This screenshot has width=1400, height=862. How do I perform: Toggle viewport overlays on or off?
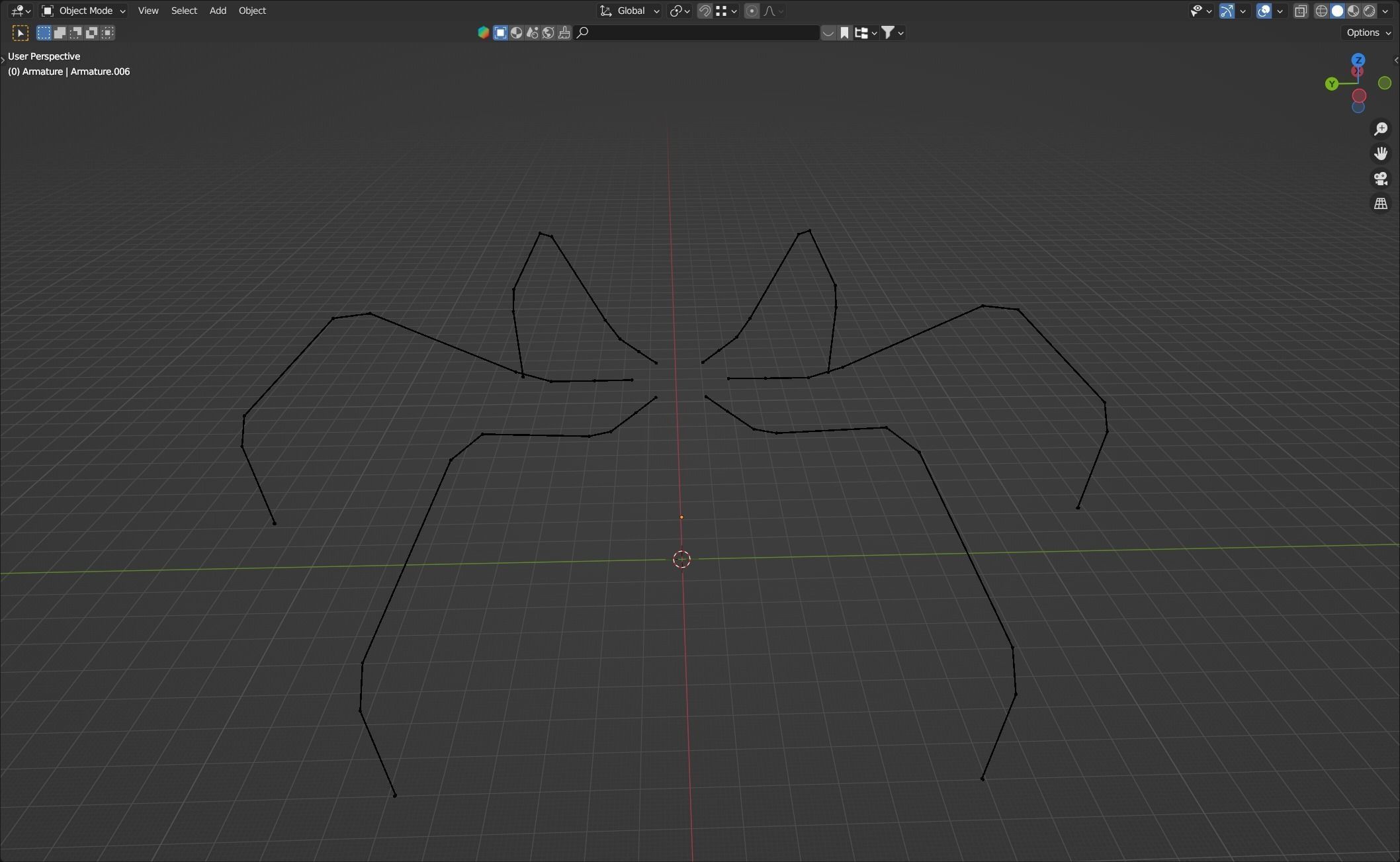pos(1264,11)
